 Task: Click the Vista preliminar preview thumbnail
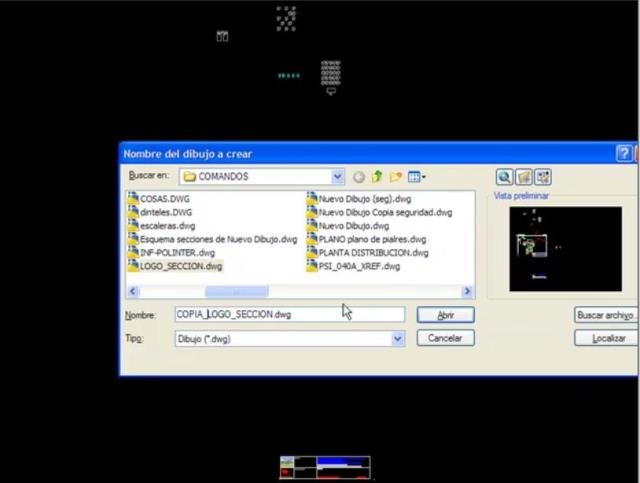click(565, 249)
